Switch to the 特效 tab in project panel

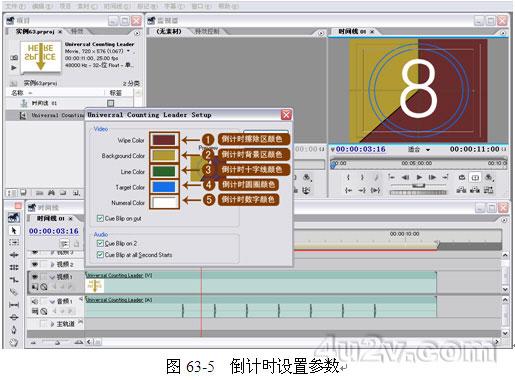click(x=77, y=31)
